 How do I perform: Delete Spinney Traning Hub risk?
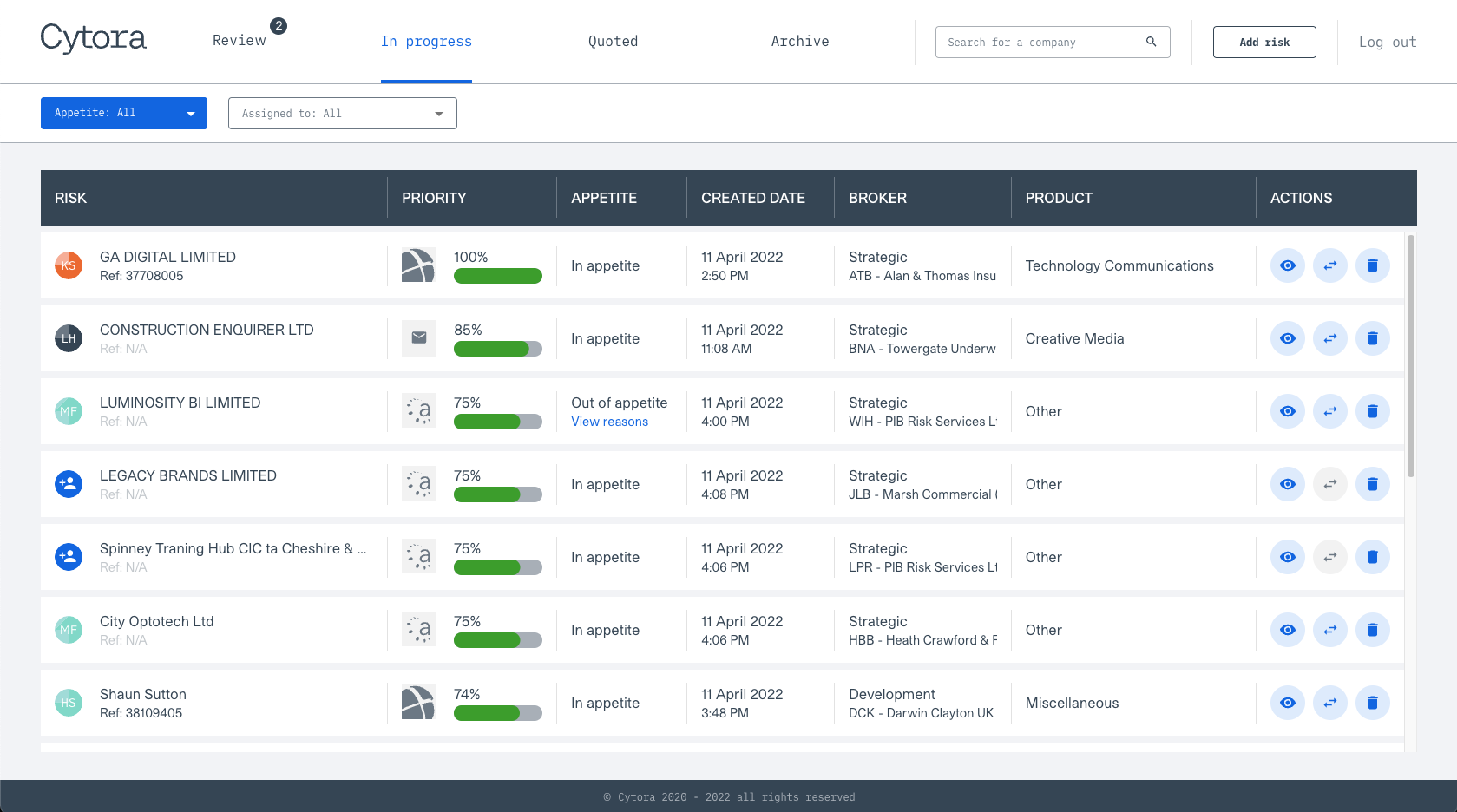click(1373, 557)
